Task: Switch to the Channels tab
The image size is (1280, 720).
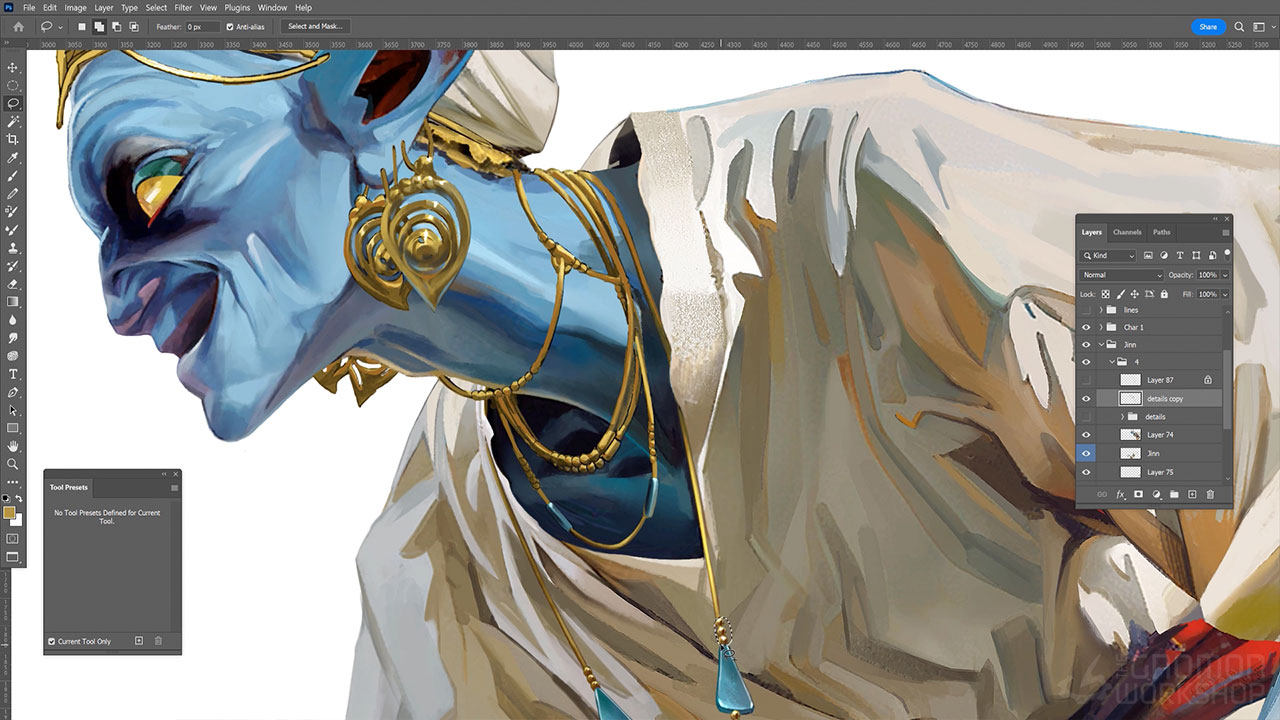Action: click(1127, 232)
